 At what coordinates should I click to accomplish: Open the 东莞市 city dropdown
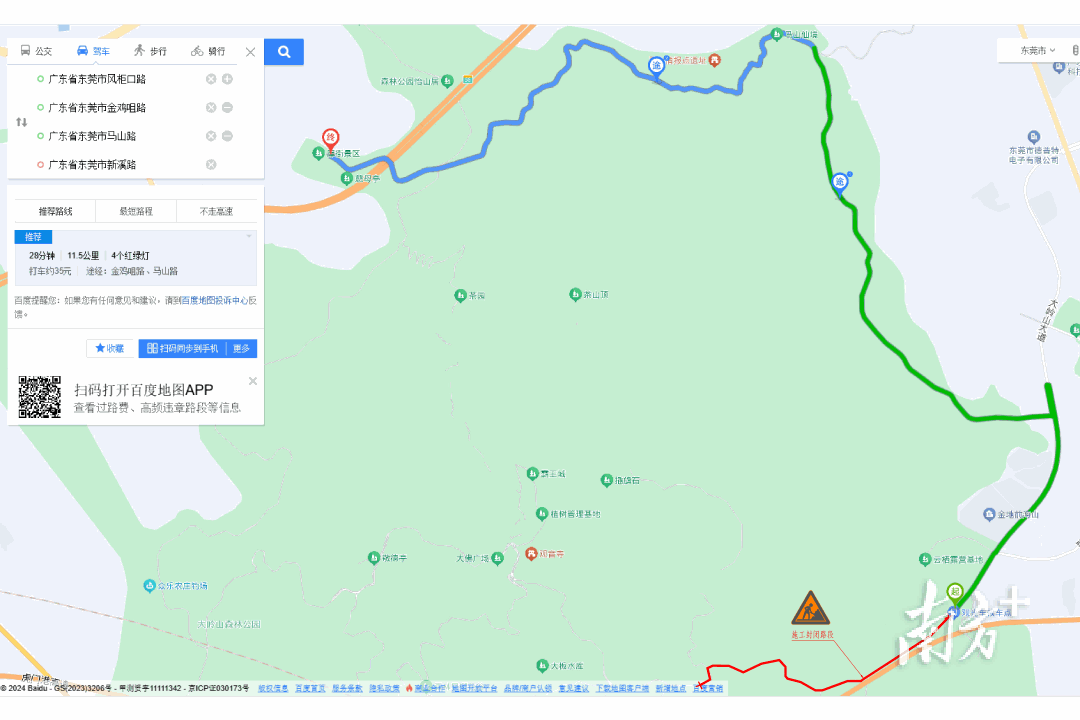[1037, 50]
